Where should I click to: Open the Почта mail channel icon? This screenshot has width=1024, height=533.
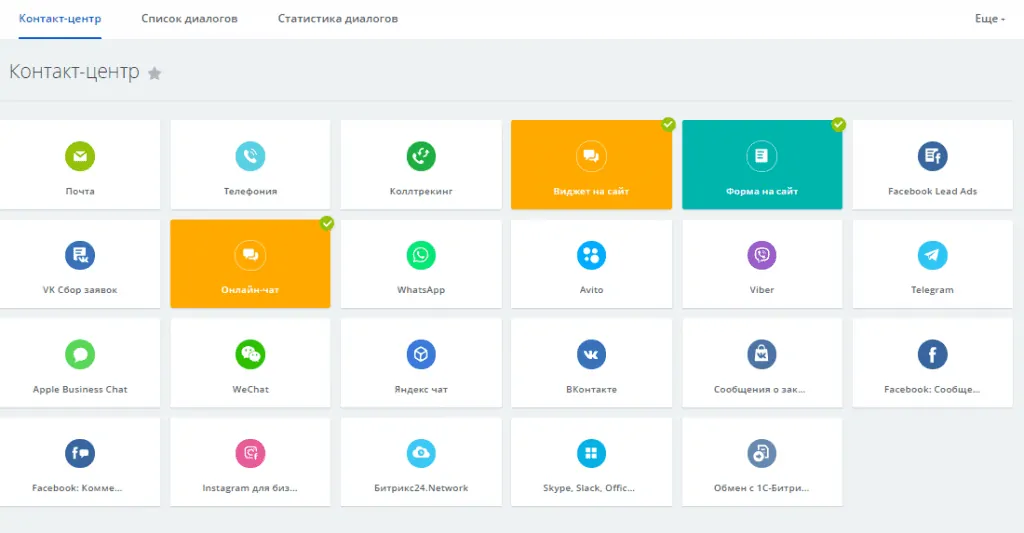(80, 156)
